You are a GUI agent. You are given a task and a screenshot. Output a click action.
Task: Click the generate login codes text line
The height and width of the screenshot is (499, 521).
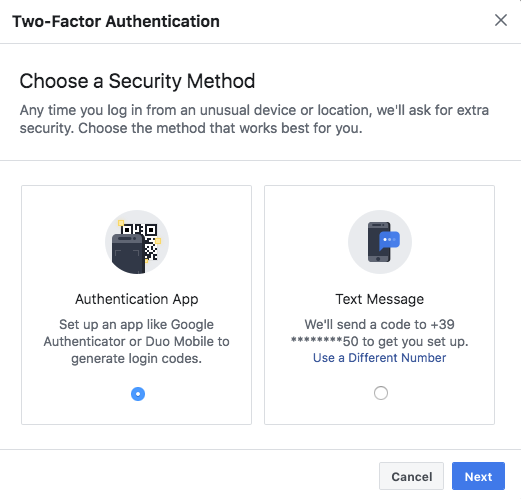[x=136, y=359]
